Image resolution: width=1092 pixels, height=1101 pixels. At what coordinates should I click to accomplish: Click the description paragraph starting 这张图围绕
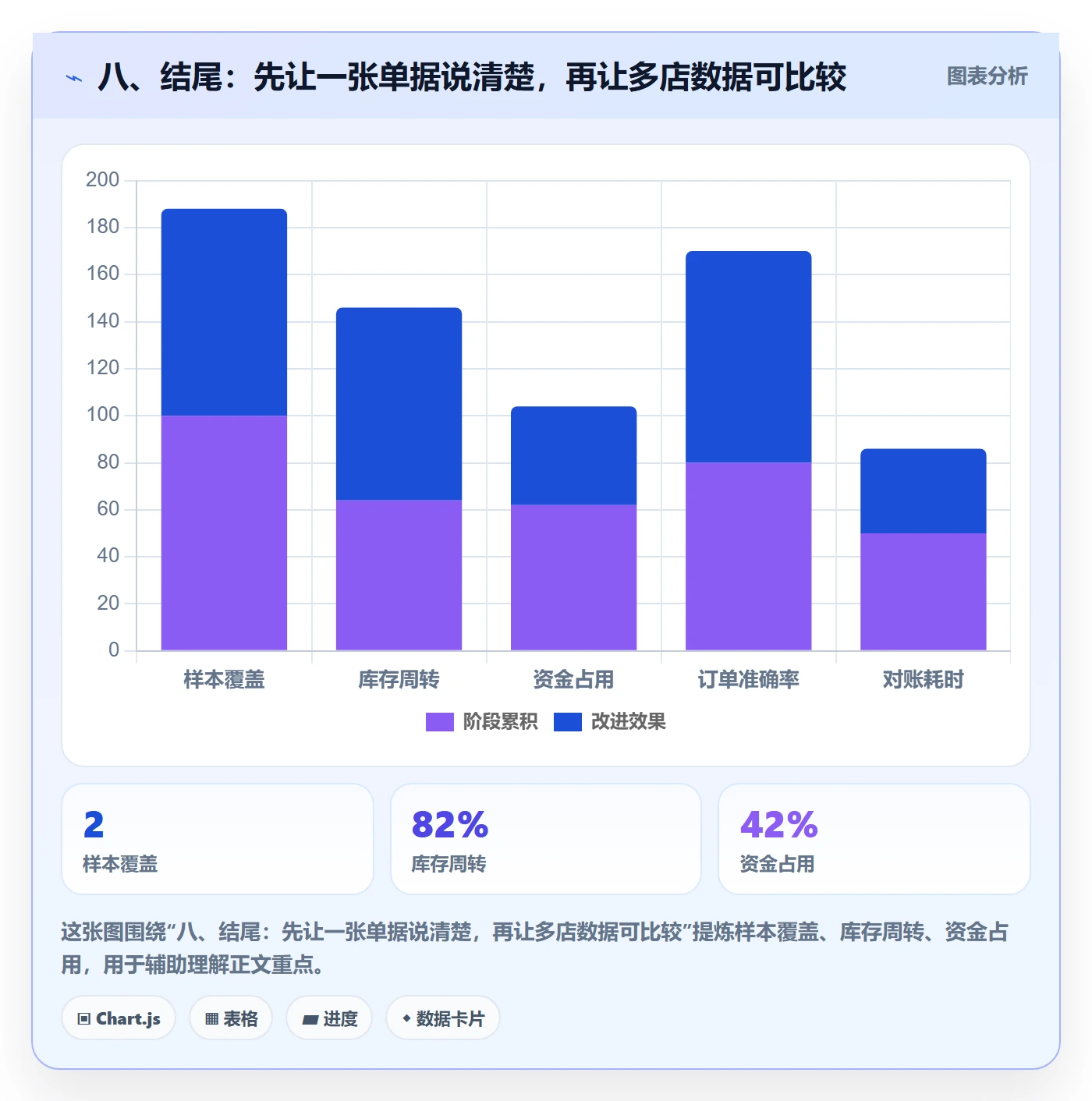535,948
